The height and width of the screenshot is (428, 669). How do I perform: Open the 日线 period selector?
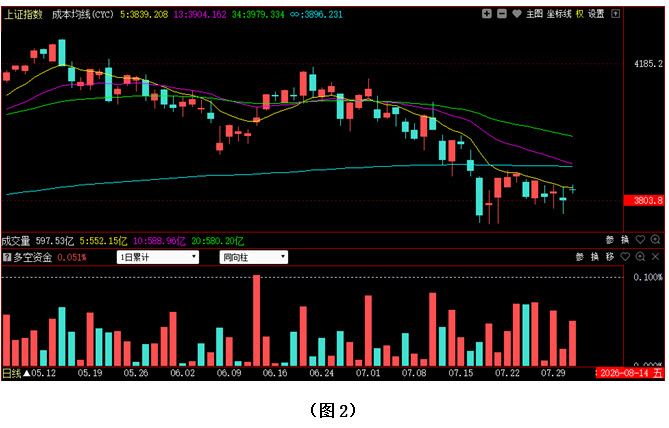12,373
